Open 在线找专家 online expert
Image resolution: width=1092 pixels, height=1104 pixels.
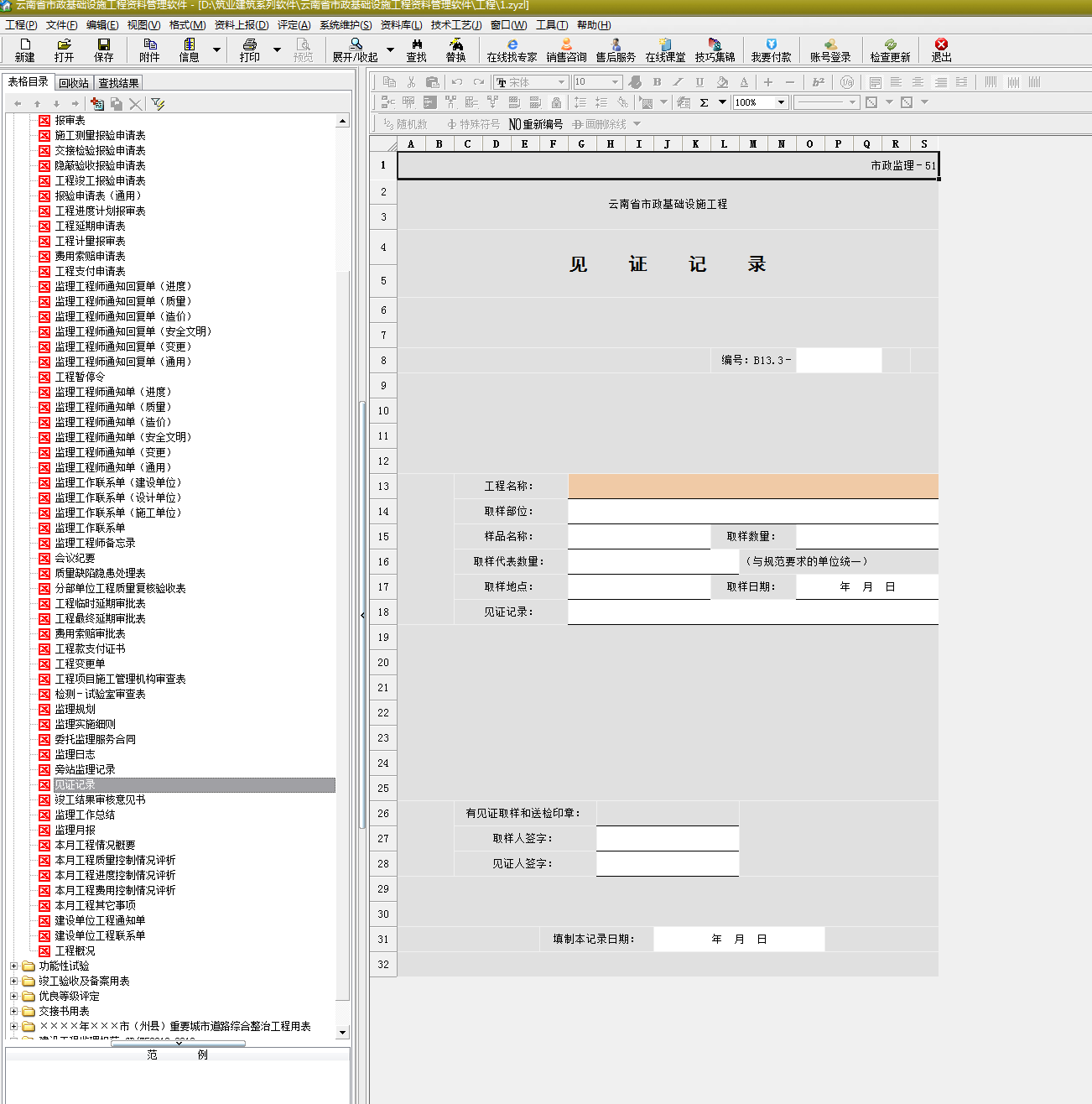point(512,49)
